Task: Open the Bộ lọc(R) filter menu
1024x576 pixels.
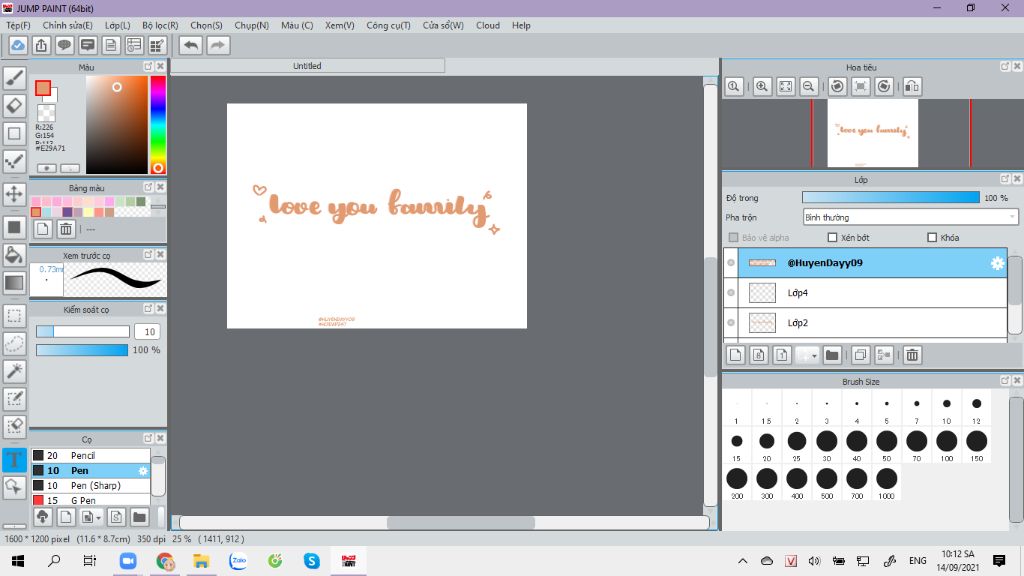Action: (x=160, y=25)
